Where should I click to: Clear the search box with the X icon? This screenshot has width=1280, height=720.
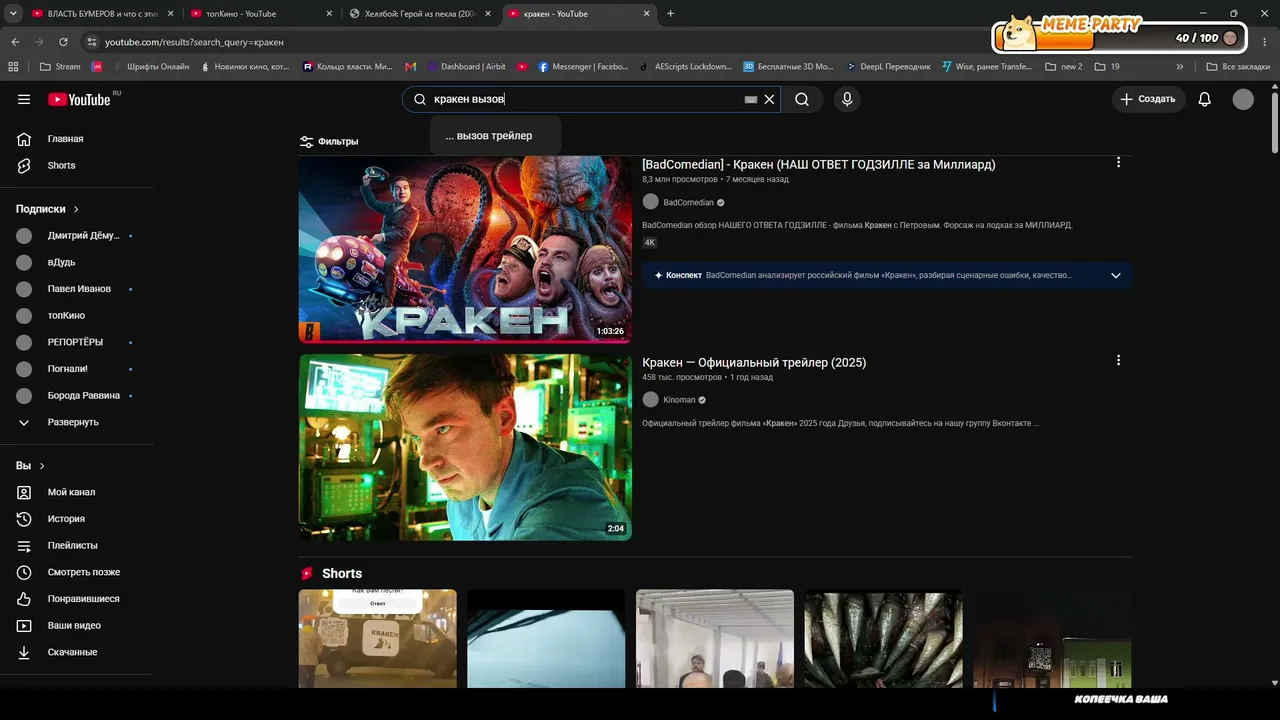coord(769,99)
